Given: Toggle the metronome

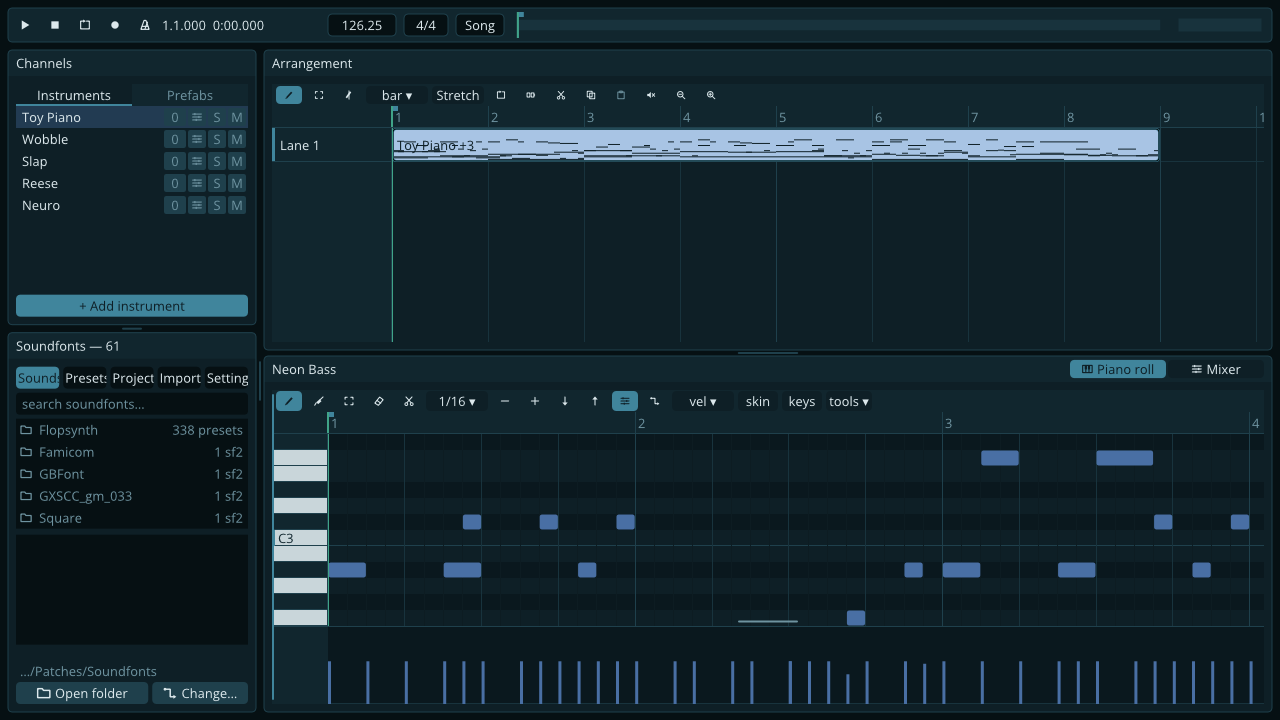Looking at the screenshot, I should pyautogui.click(x=145, y=25).
